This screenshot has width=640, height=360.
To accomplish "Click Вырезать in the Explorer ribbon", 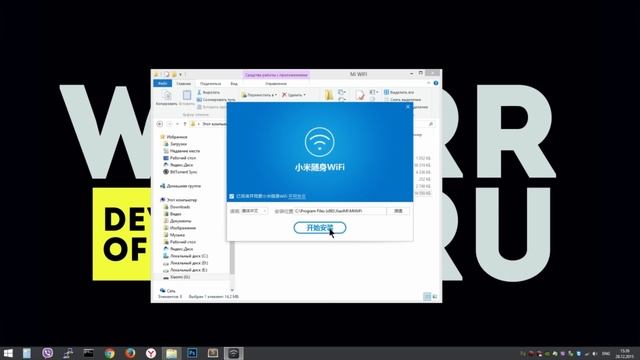I will pos(208,93).
